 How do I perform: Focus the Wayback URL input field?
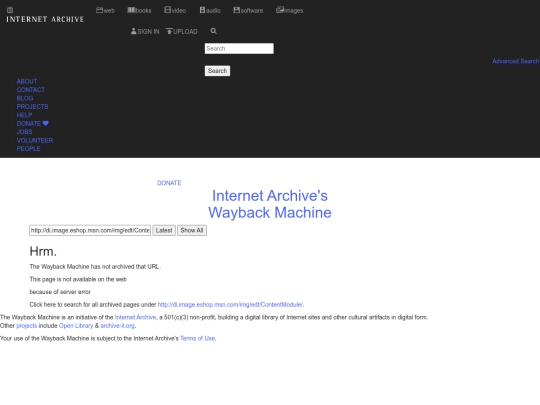(x=90, y=230)
